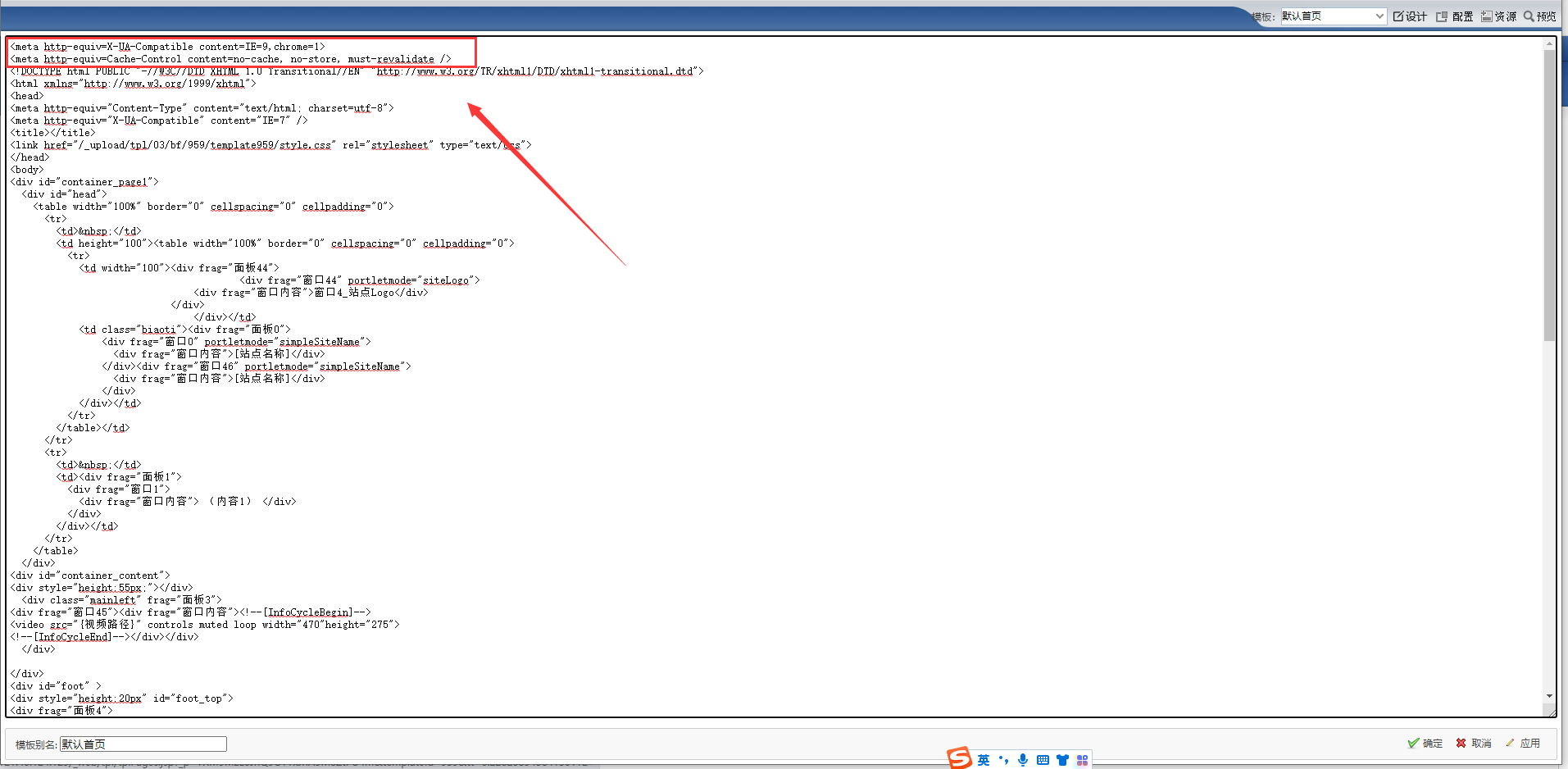Click the 模板别名 input field

143,744
